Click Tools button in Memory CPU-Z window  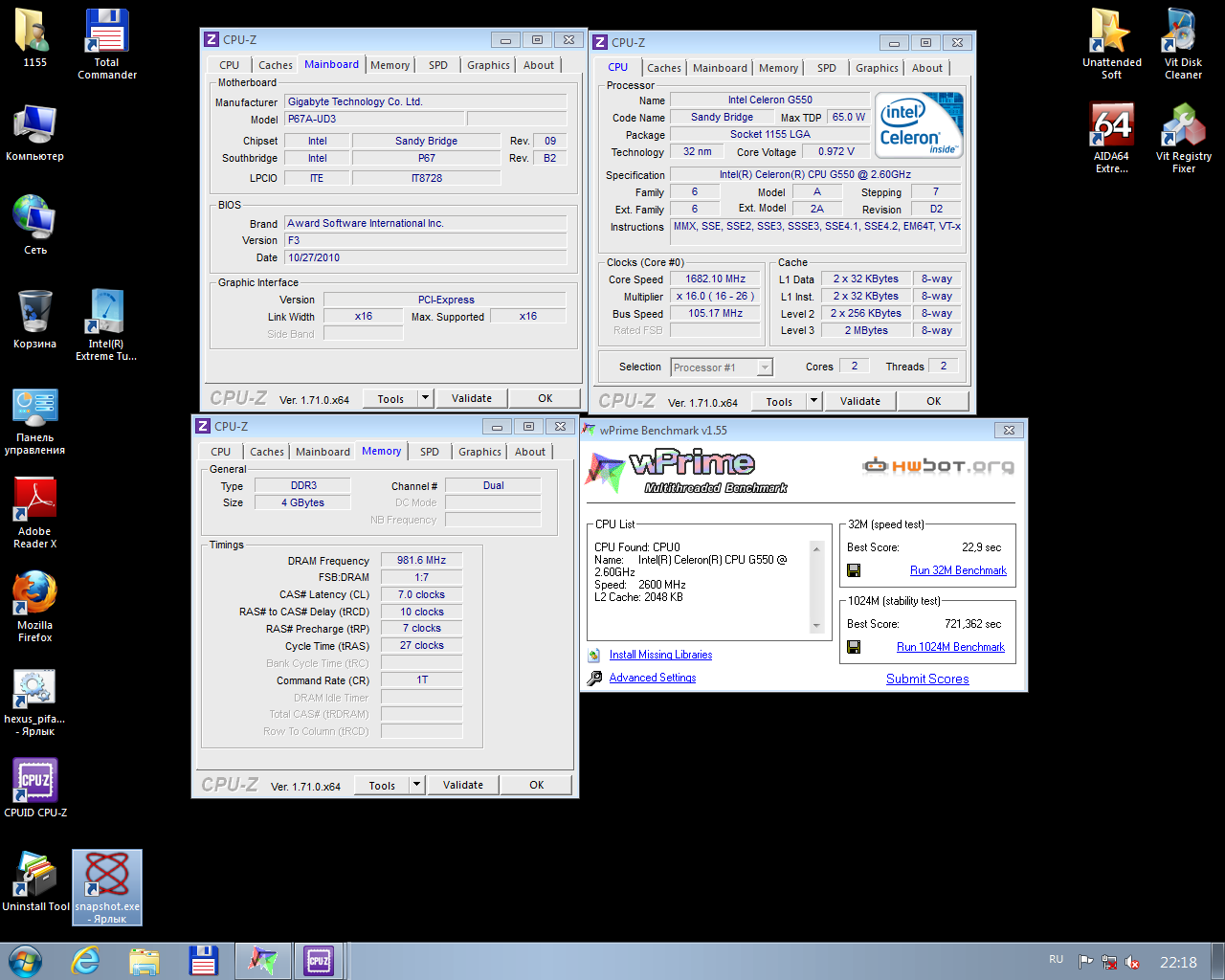tap(382, 785)
